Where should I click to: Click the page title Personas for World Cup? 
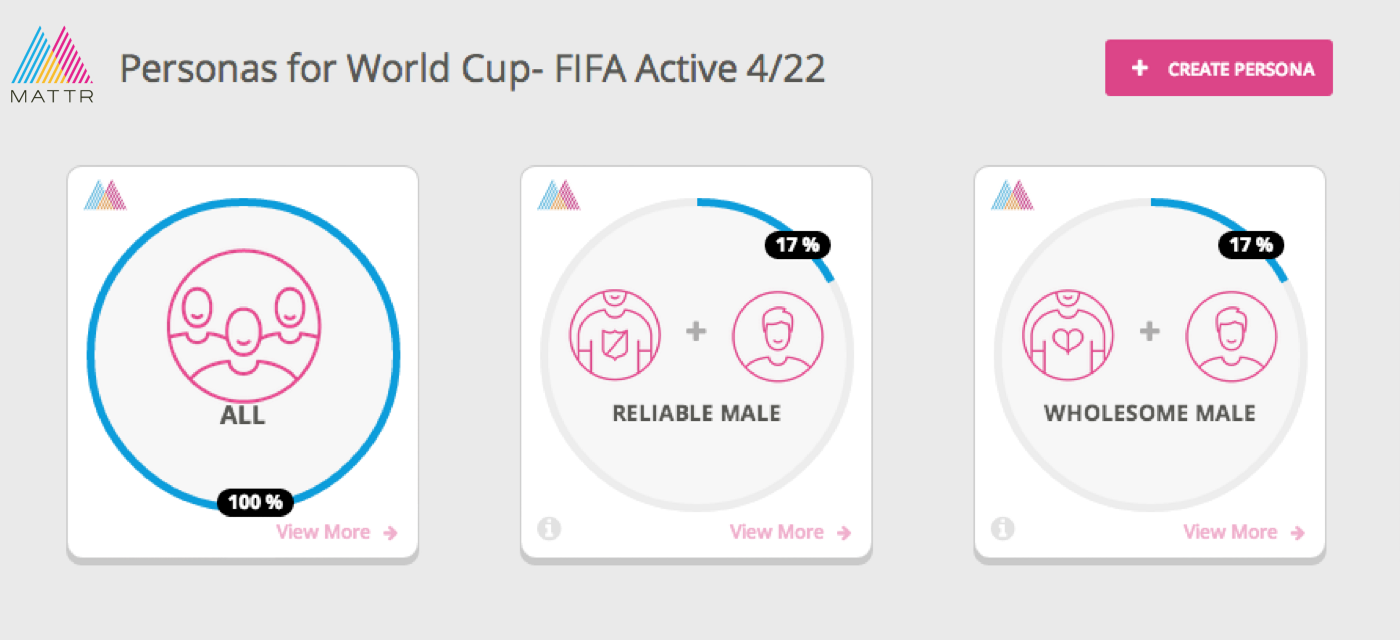[472, 68]
